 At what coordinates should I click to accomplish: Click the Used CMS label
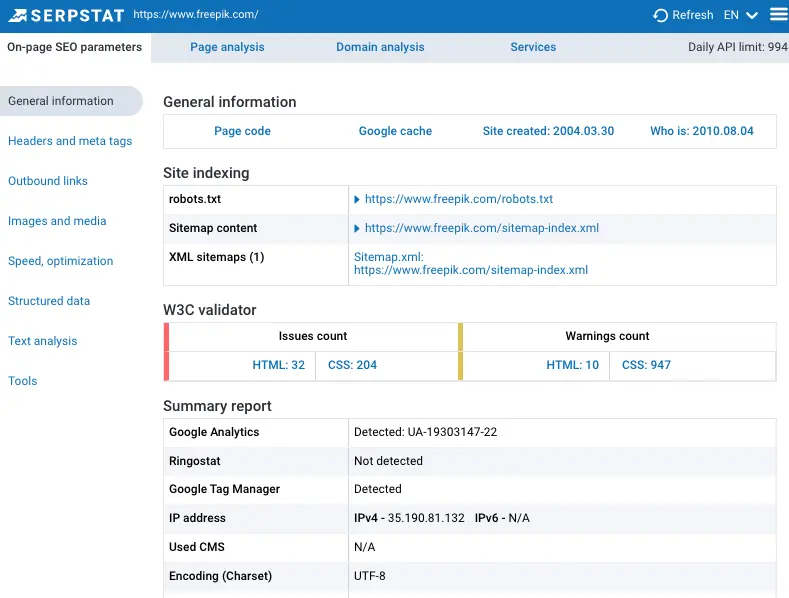click(197, 547)
